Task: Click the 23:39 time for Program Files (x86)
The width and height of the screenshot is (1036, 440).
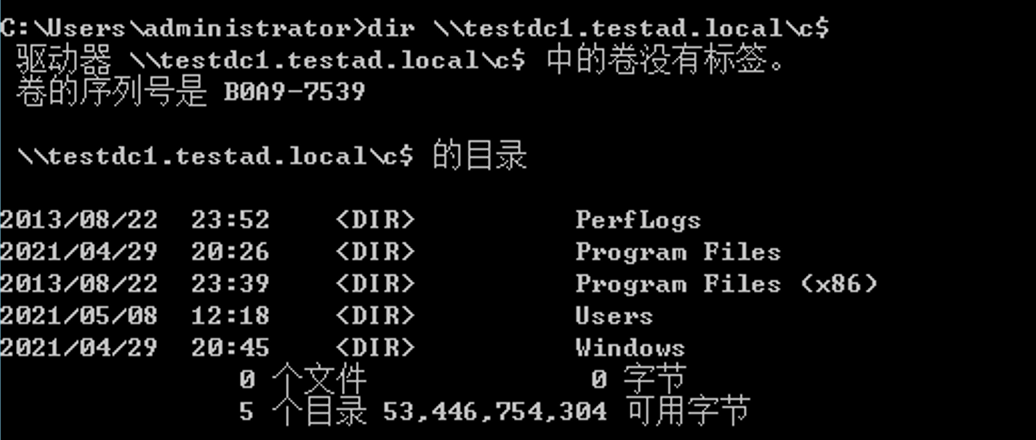Action: [231, 284]
